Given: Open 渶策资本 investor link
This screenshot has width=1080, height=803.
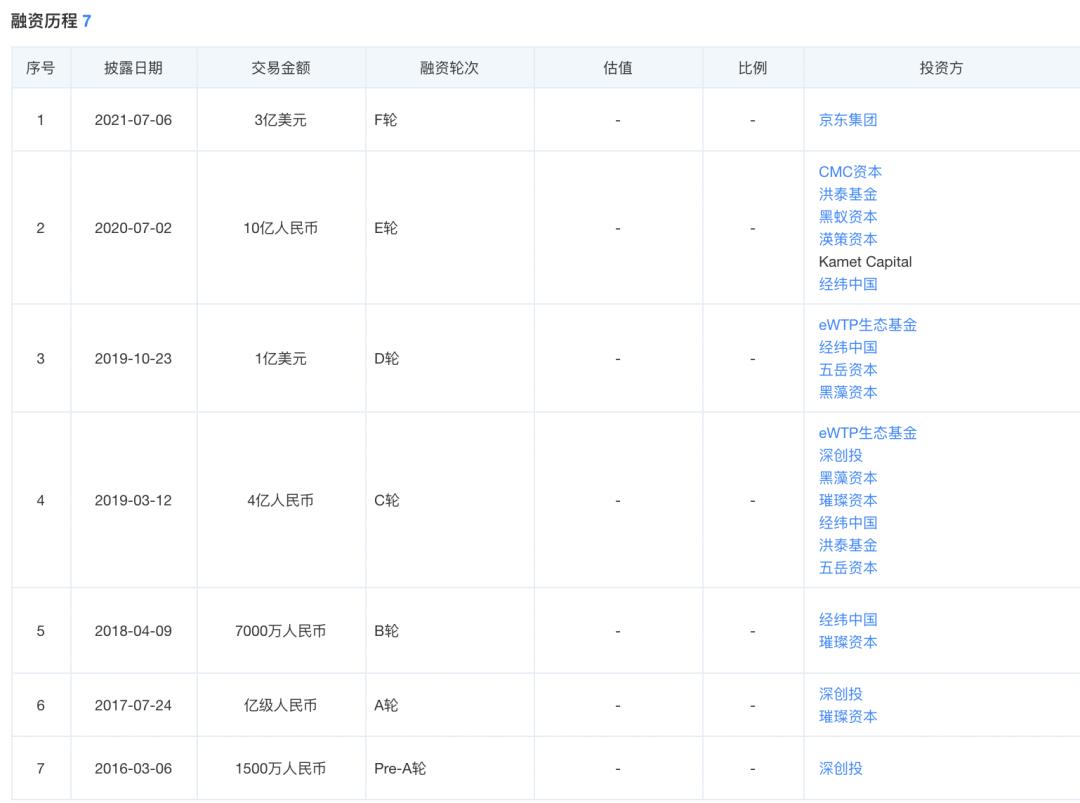Looking at the screenshot, I should click(847, 239).
